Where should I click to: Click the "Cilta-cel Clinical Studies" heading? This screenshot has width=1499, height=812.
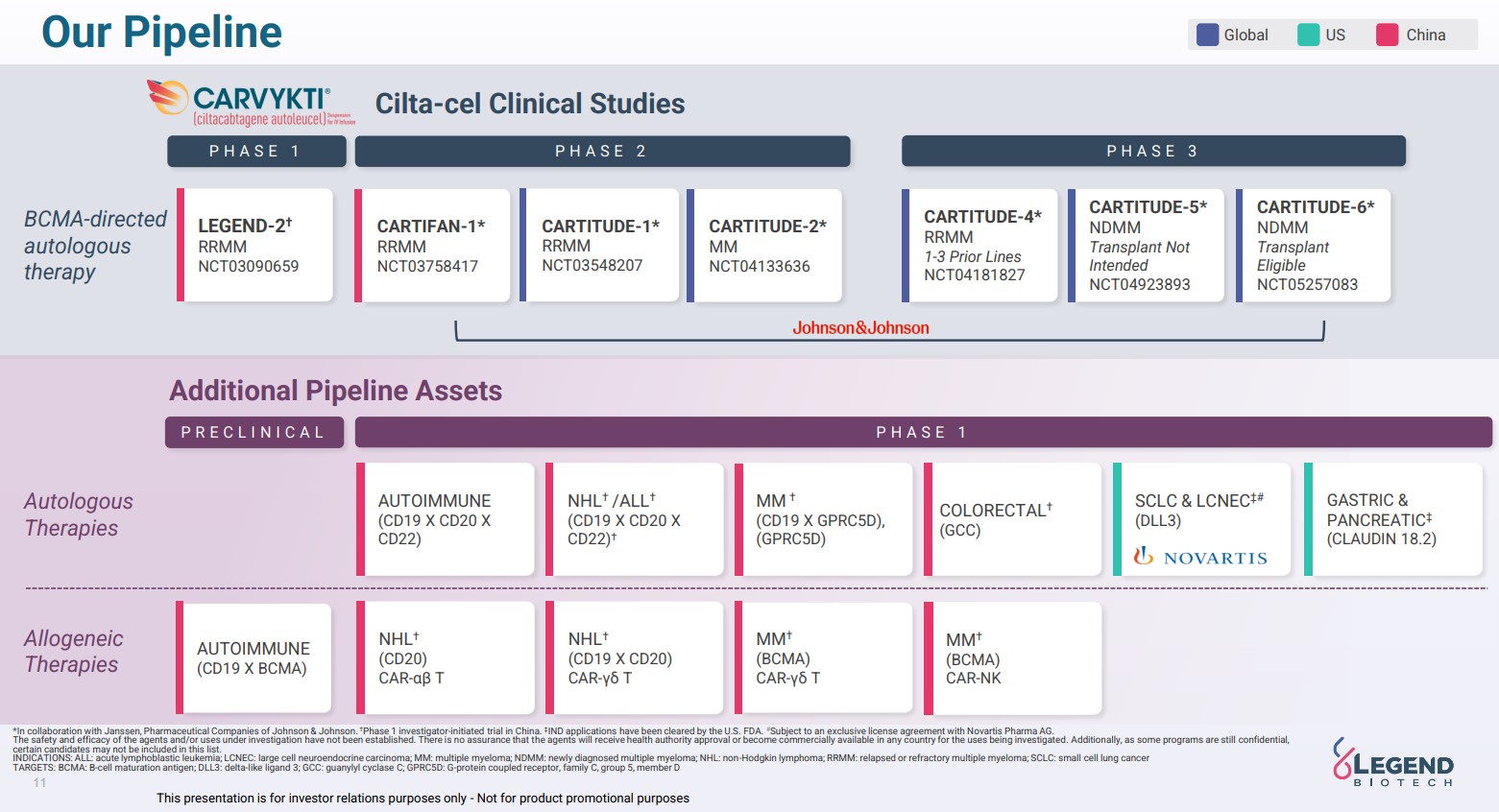pos(530,104)
